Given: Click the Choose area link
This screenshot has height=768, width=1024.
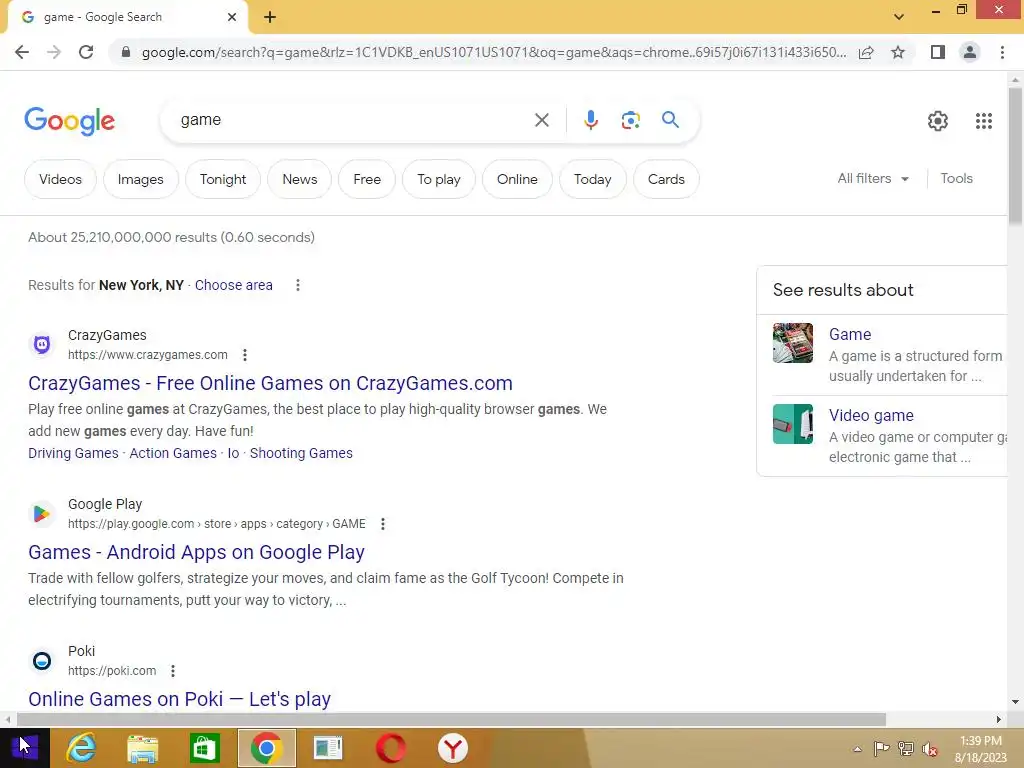Looking at the screenshot, I should click(234, 285).
